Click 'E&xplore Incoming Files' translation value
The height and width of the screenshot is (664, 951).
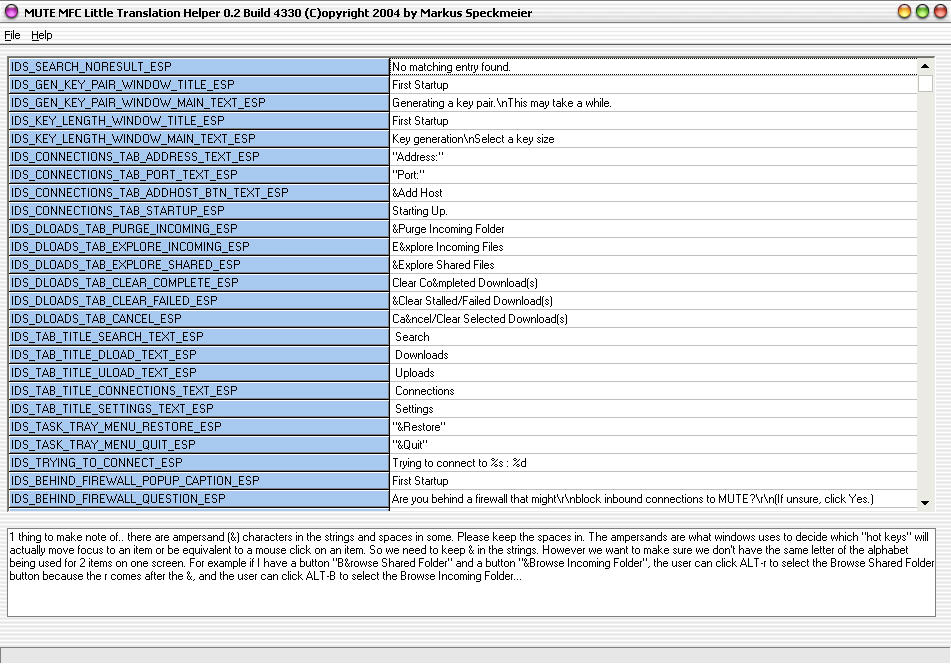coord(653,247)
